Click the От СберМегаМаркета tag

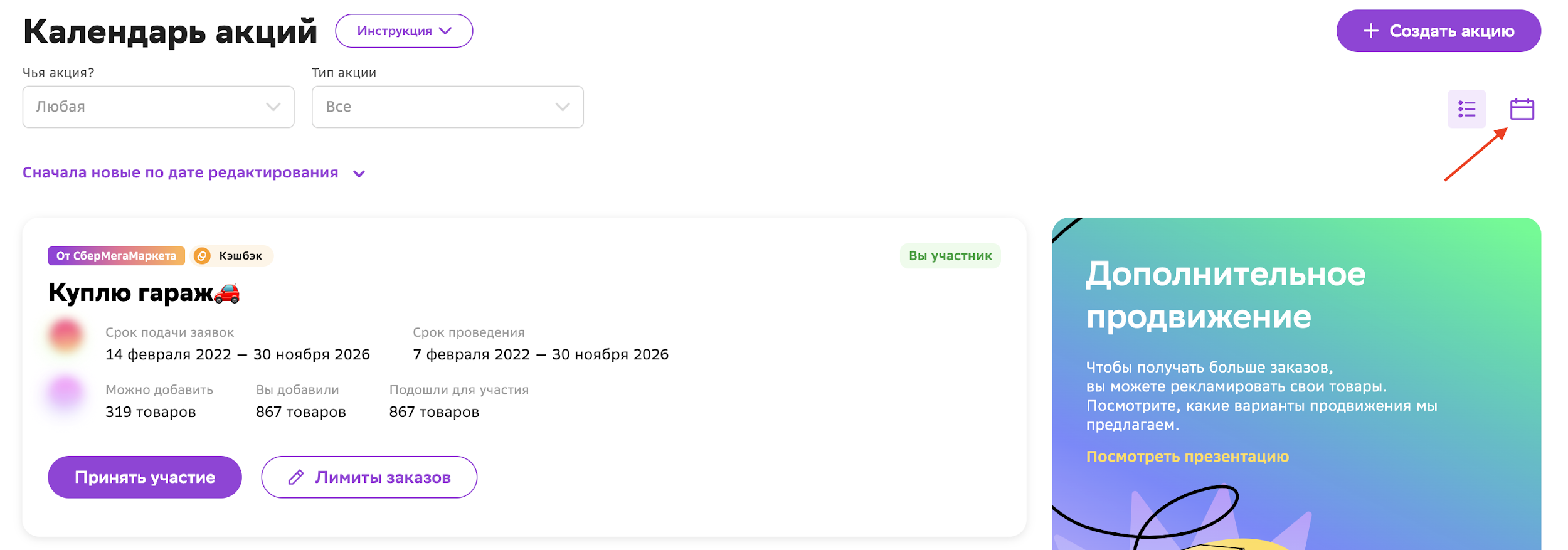116,256
